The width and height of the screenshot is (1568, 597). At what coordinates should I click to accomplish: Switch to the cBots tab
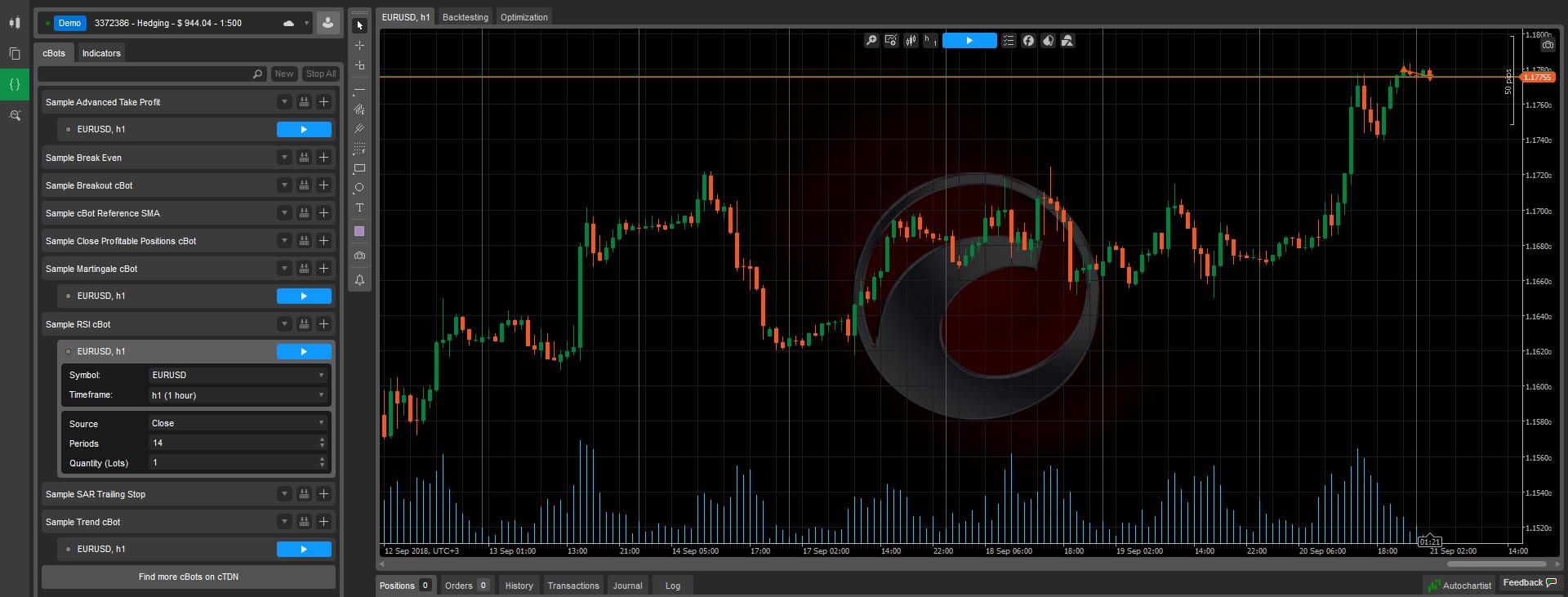point(54,53)
